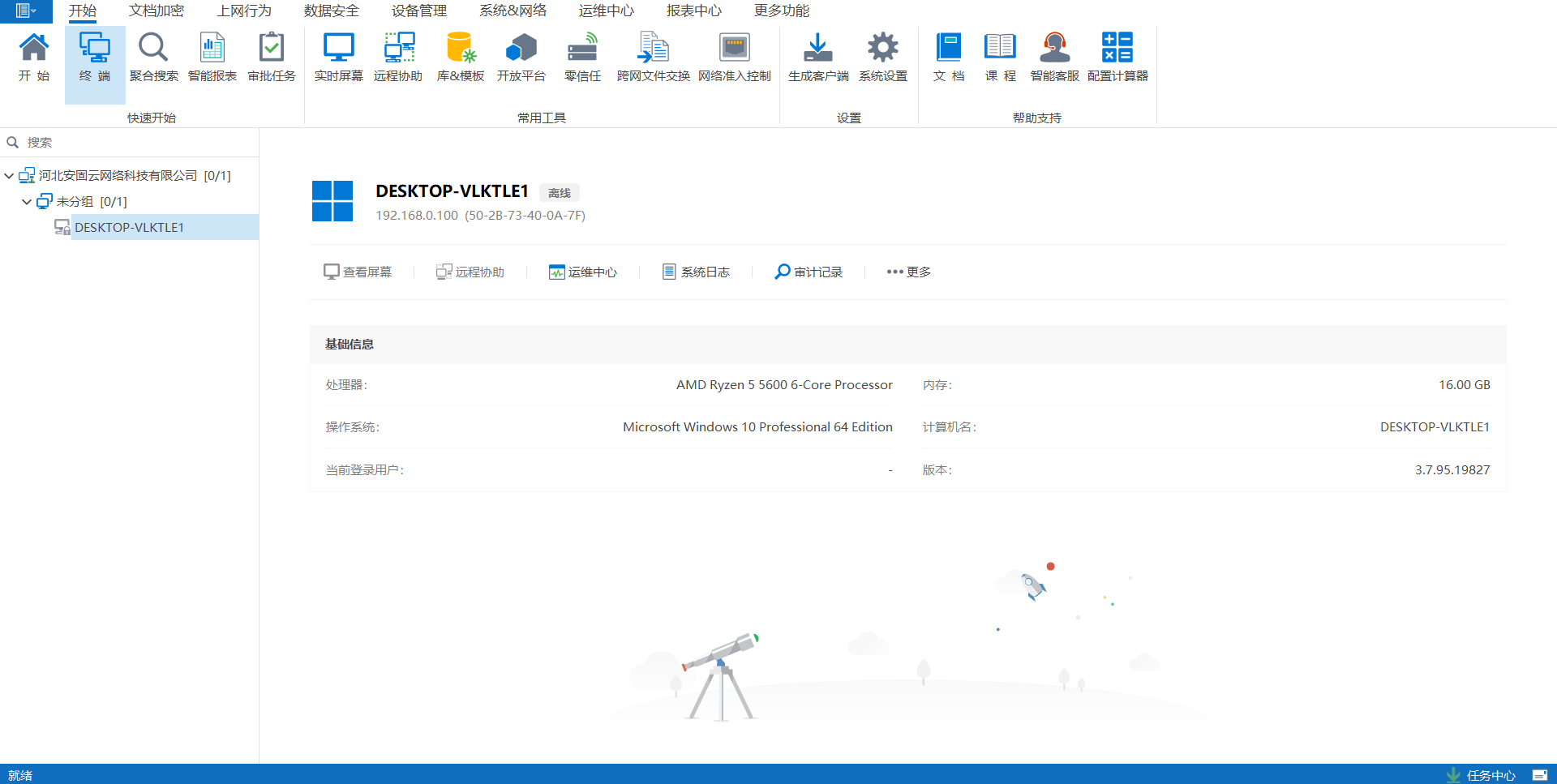Click the 就绪 status text
This screenshot has width=1557, height=784.
(20, 776)
